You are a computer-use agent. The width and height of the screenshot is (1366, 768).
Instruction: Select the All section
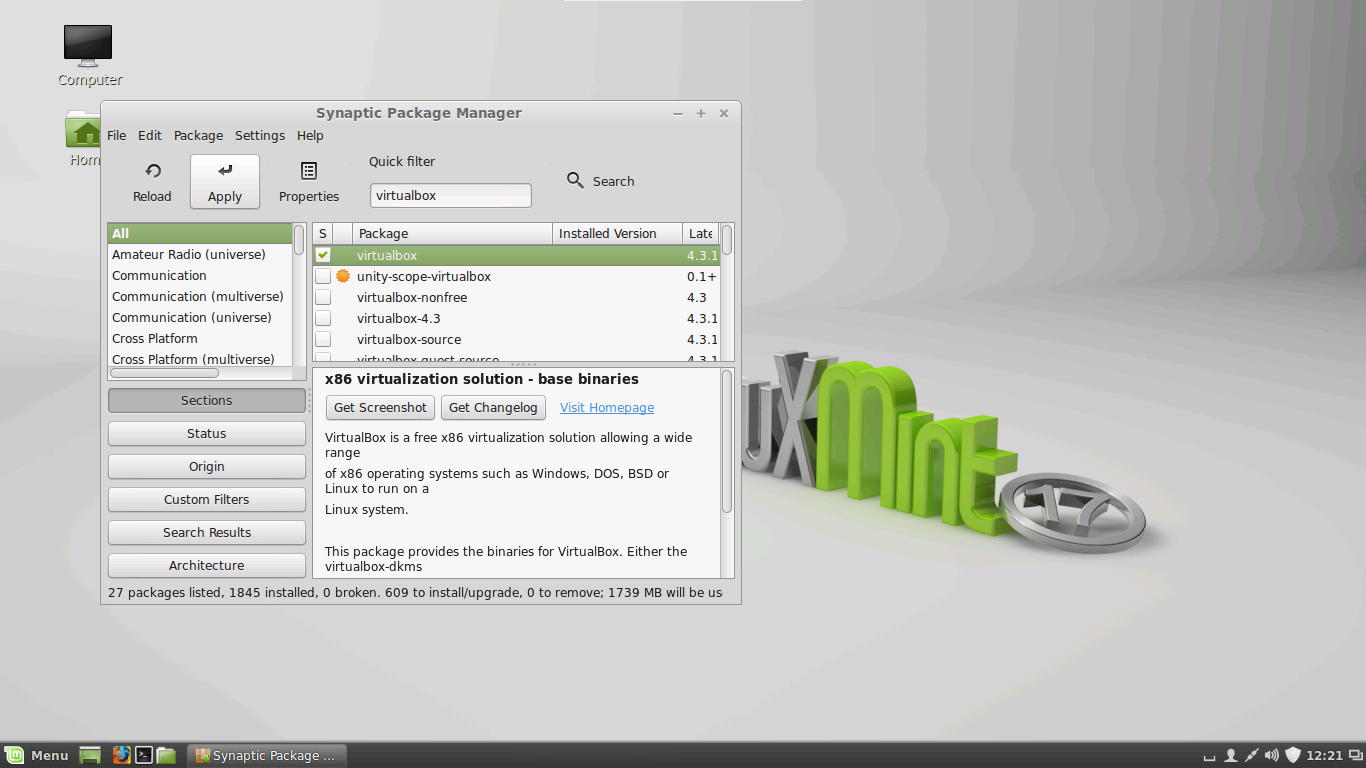[200, 233]
